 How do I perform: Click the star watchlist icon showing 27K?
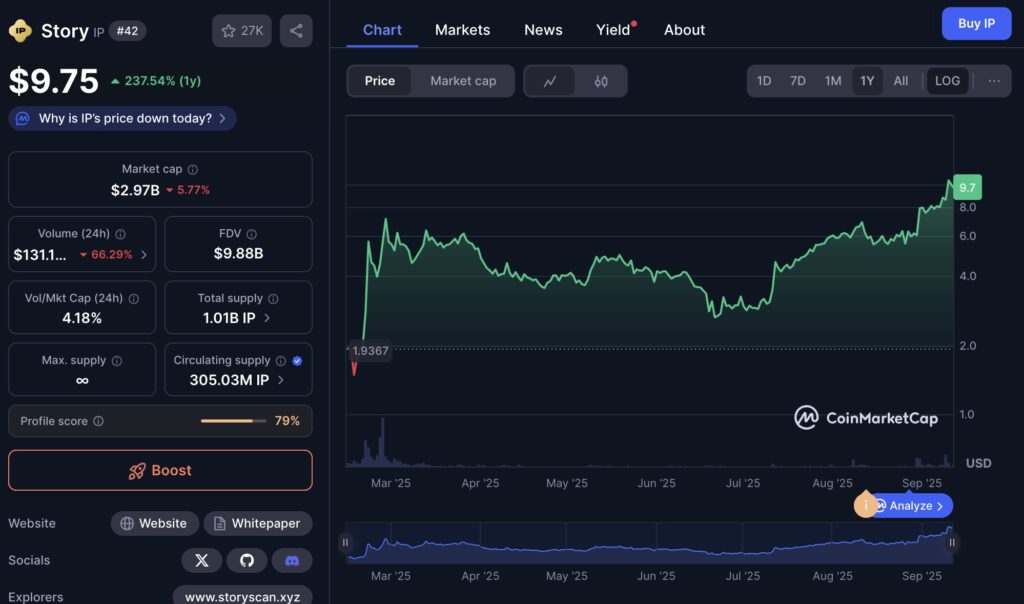[242, 31]
